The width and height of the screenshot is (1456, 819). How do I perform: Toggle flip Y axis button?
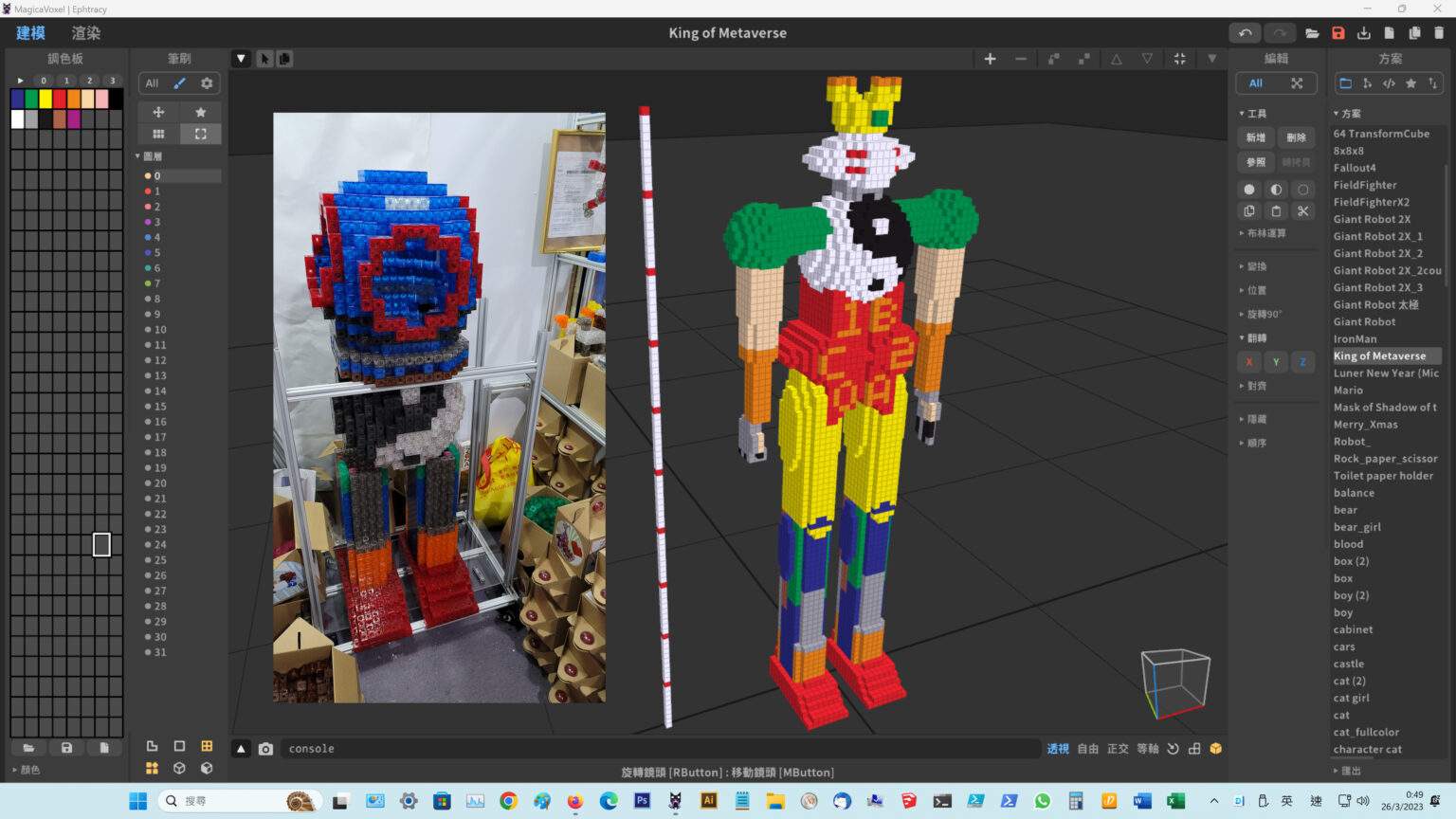pos(1276,362)
